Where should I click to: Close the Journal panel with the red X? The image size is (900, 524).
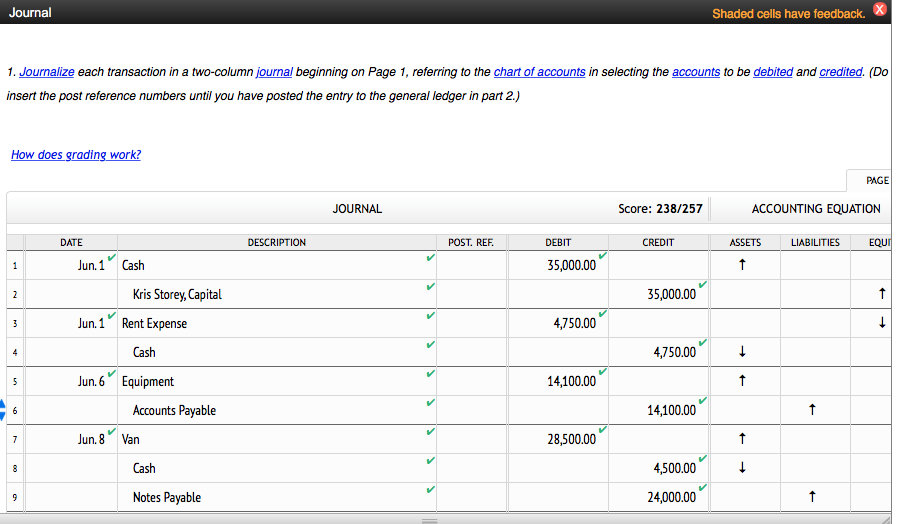point(879,9)
